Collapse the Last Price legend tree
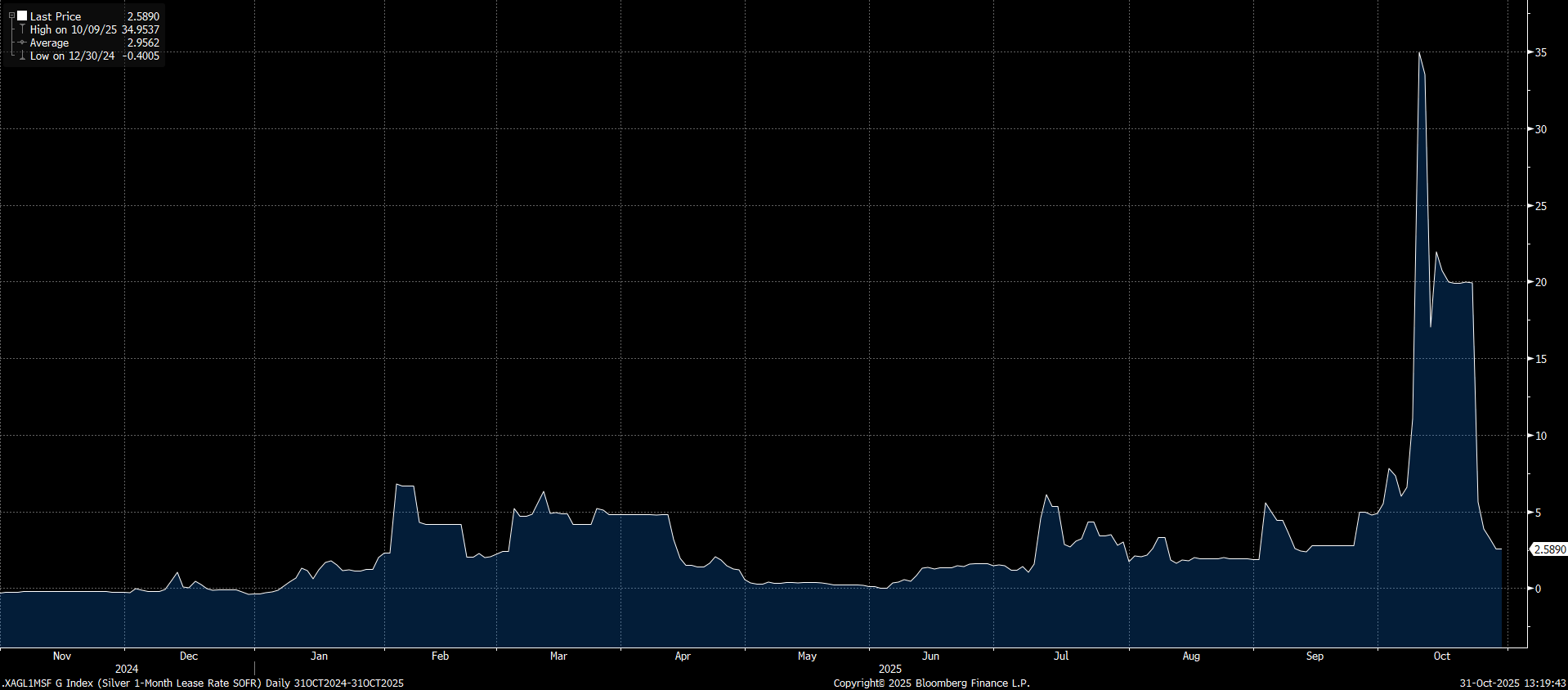This screenshot has height=690, width=1568. [11, 16]
